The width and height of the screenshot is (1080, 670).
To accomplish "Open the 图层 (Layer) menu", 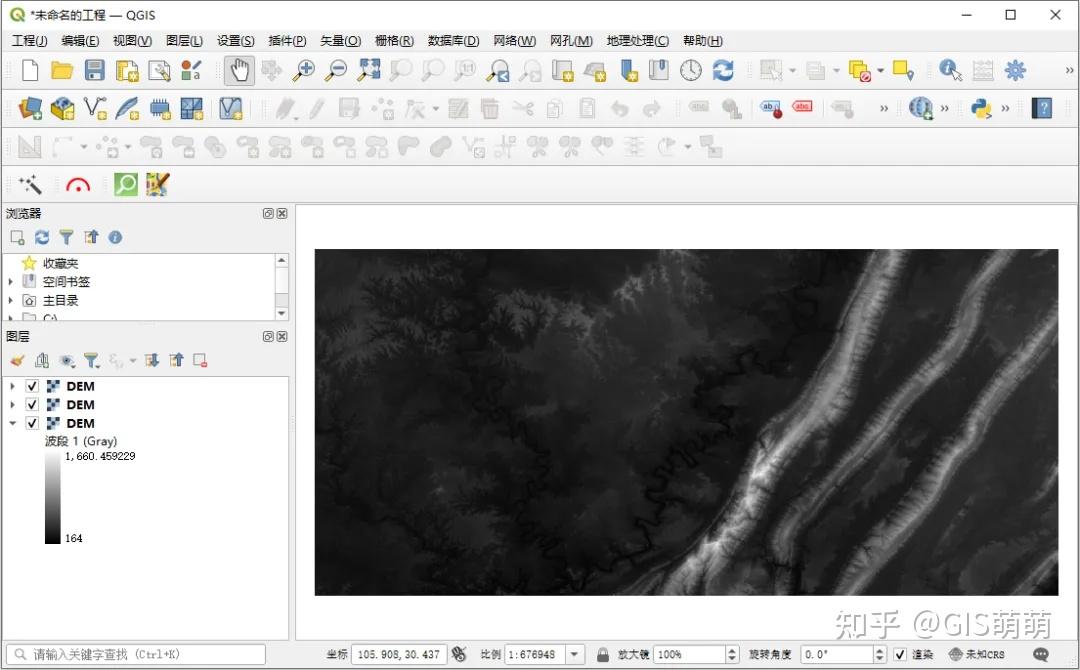I will point(184,41).
